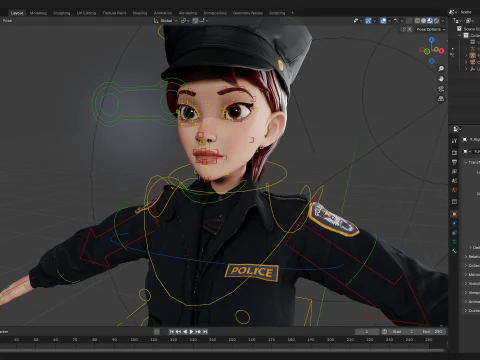Open the Animation workspace tab
480x360 pixels.
163,13
